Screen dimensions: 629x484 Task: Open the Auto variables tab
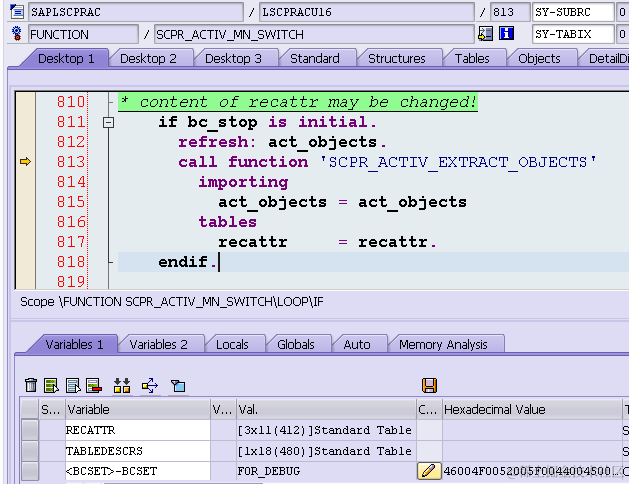click(357, 344)
